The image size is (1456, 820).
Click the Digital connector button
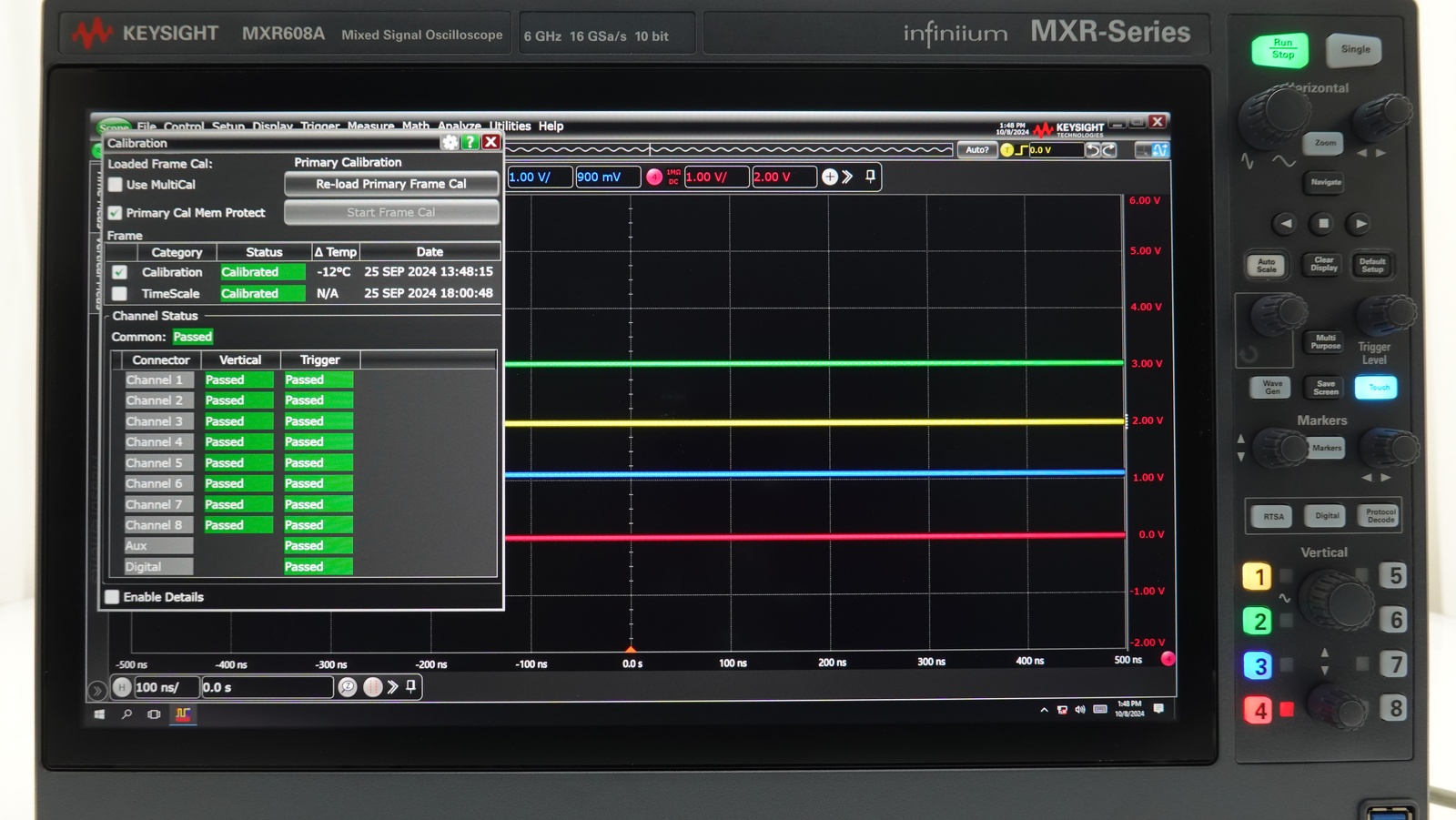[x=158, y=567]
